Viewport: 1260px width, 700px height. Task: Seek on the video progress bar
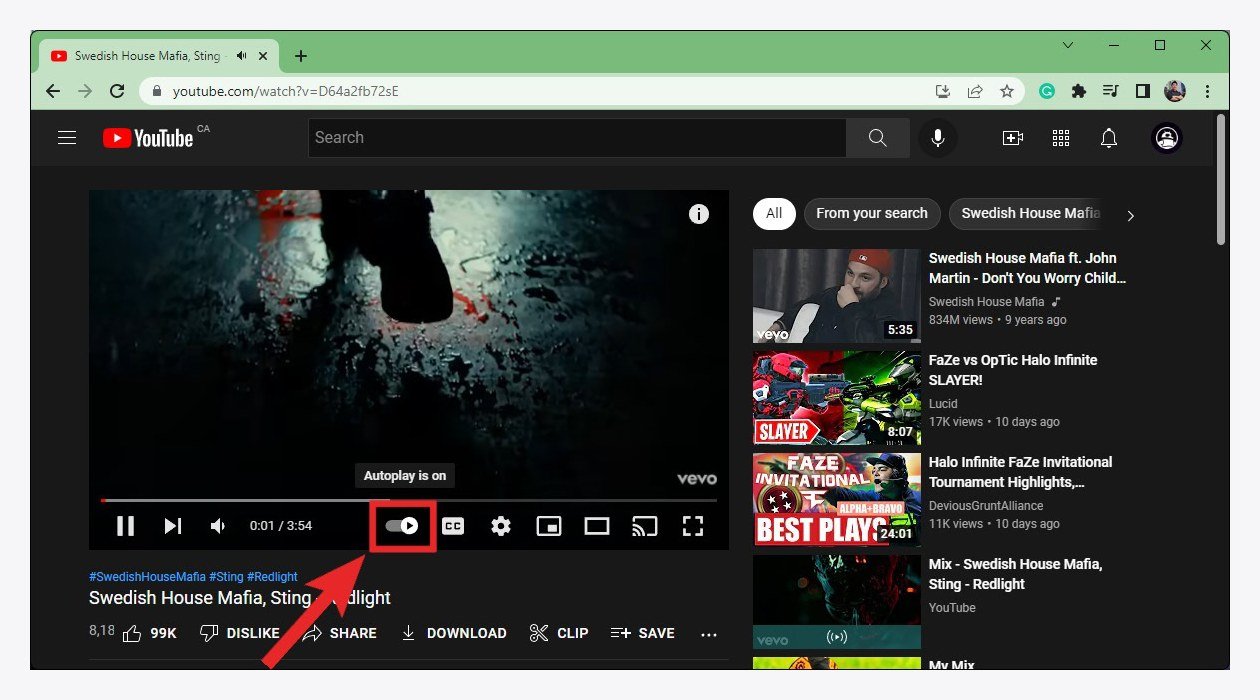409,500
